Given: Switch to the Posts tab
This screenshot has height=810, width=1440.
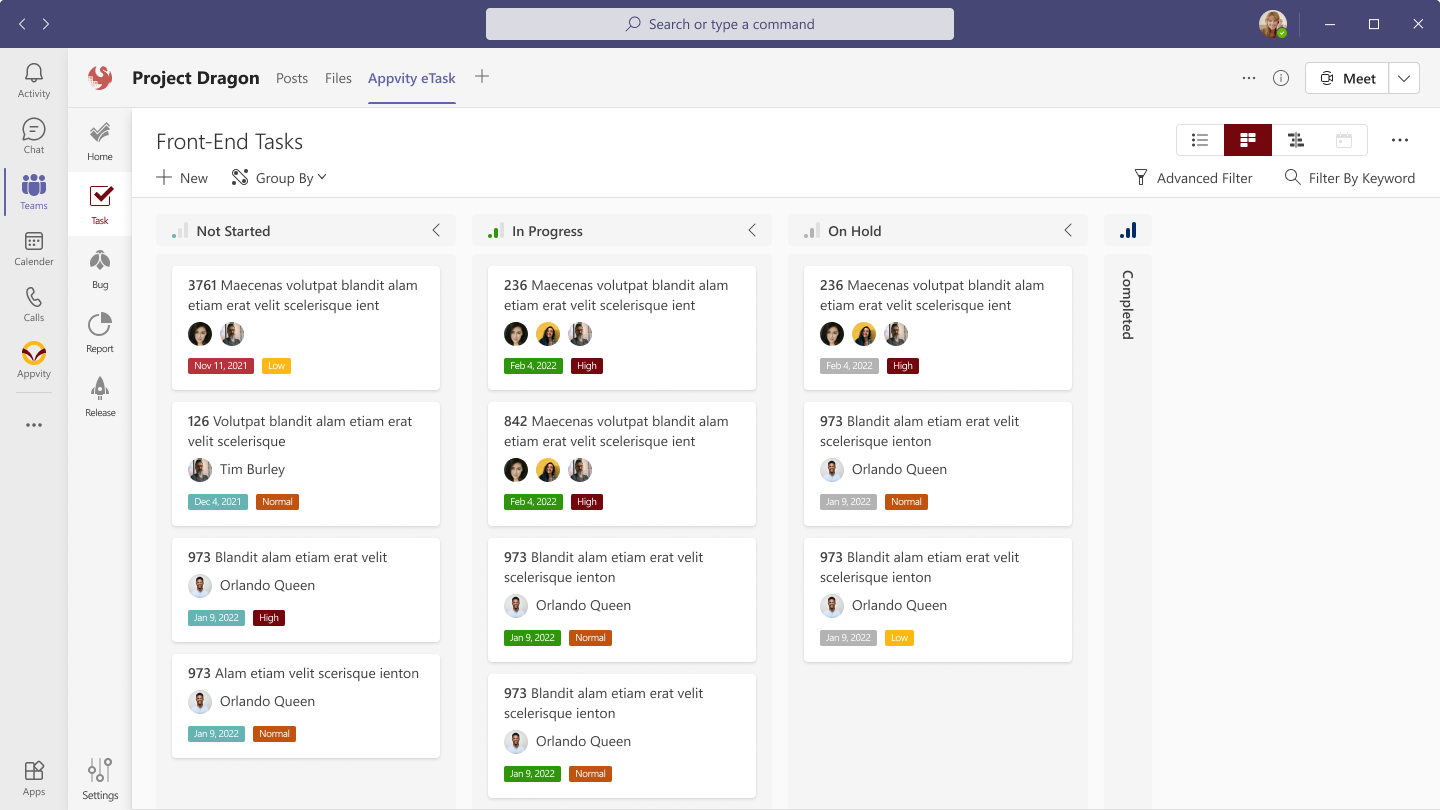Looking at the screenshot, I should point(292,78).
